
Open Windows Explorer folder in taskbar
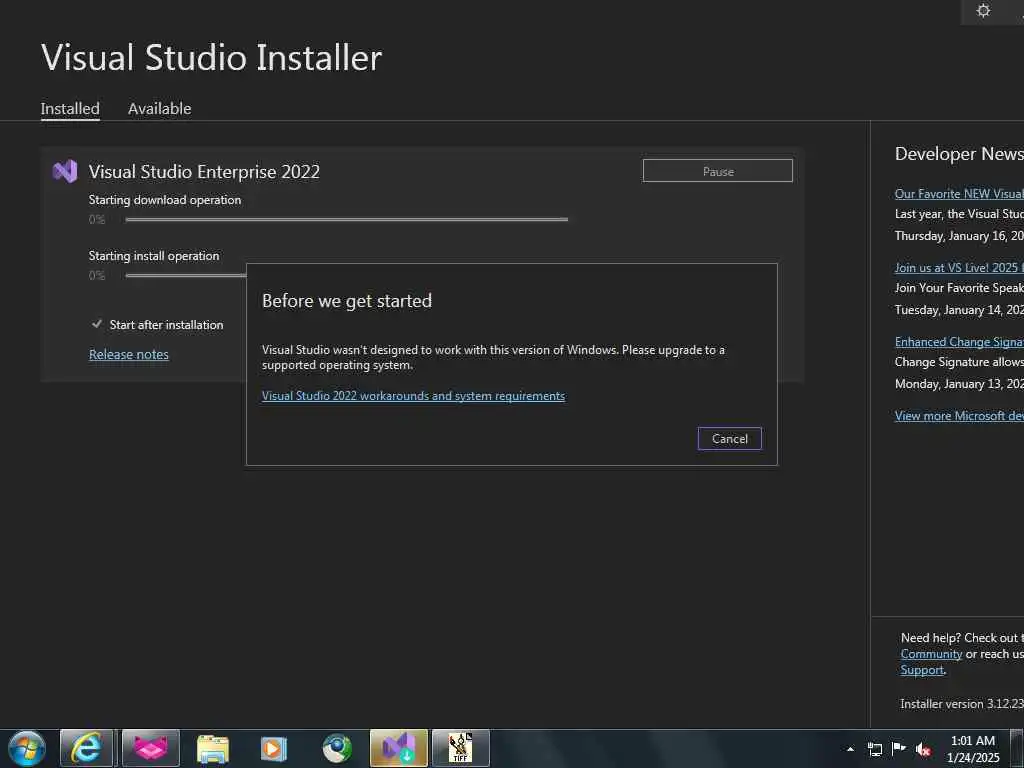212,748
